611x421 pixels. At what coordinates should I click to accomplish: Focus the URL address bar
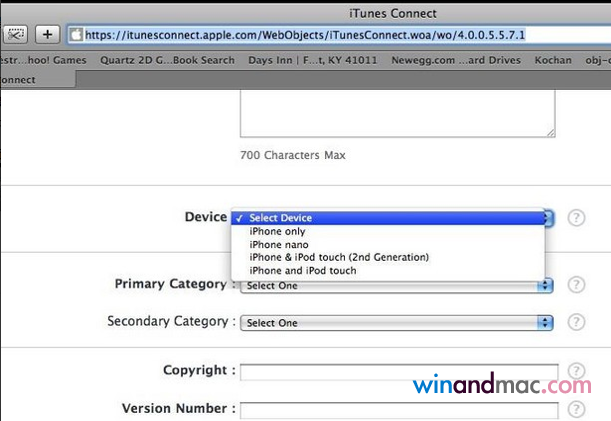[x=320, y=35]
